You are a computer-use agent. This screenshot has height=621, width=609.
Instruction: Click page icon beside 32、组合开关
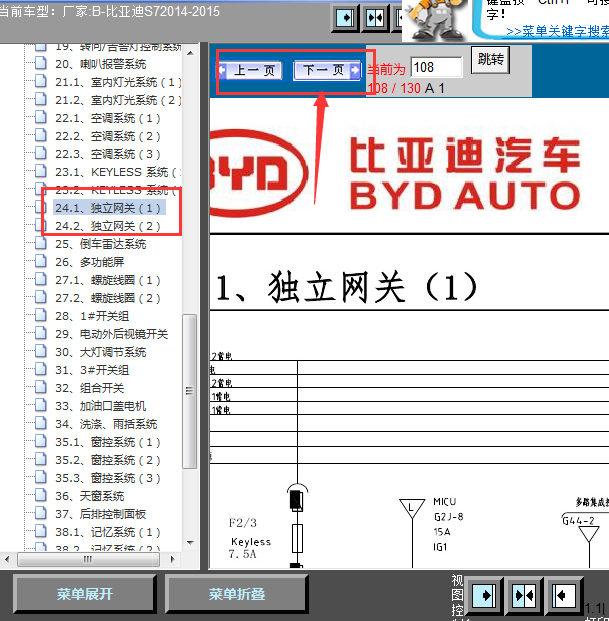(x=40, y=387)
